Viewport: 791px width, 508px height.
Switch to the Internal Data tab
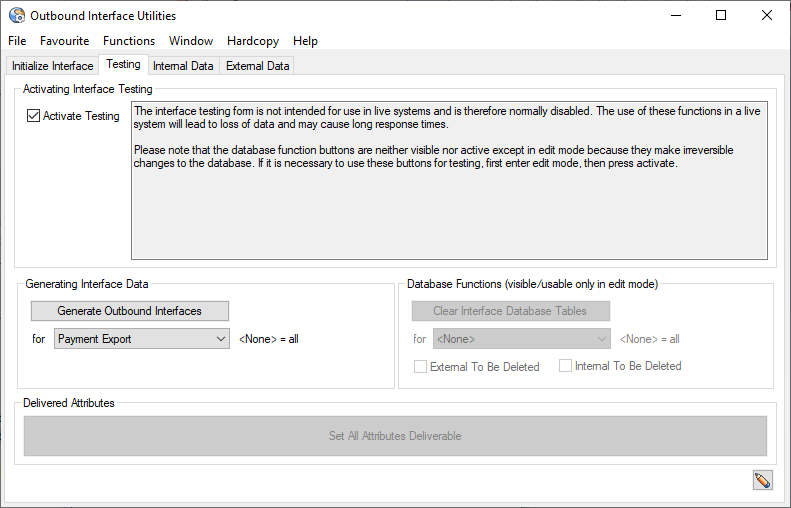183,66
